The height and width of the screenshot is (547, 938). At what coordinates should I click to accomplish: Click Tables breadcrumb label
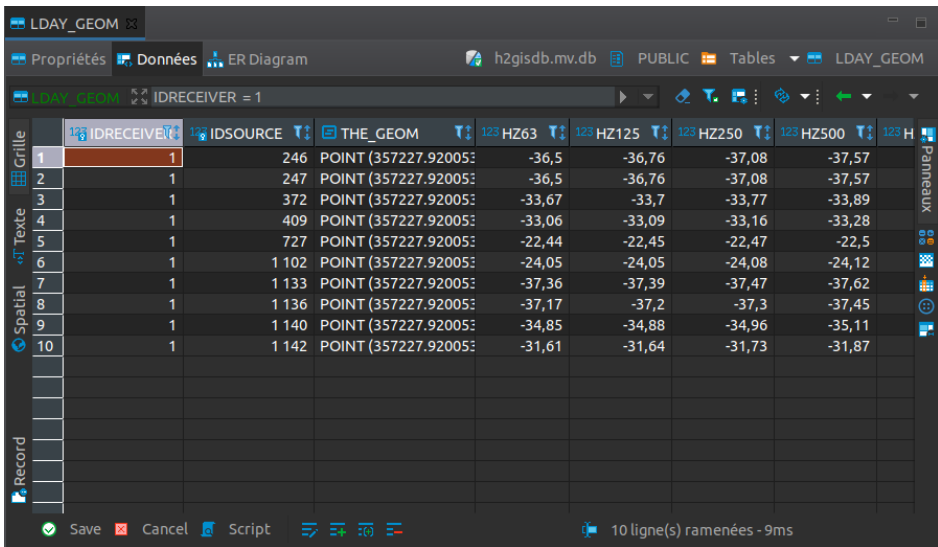tap(752, 58)
